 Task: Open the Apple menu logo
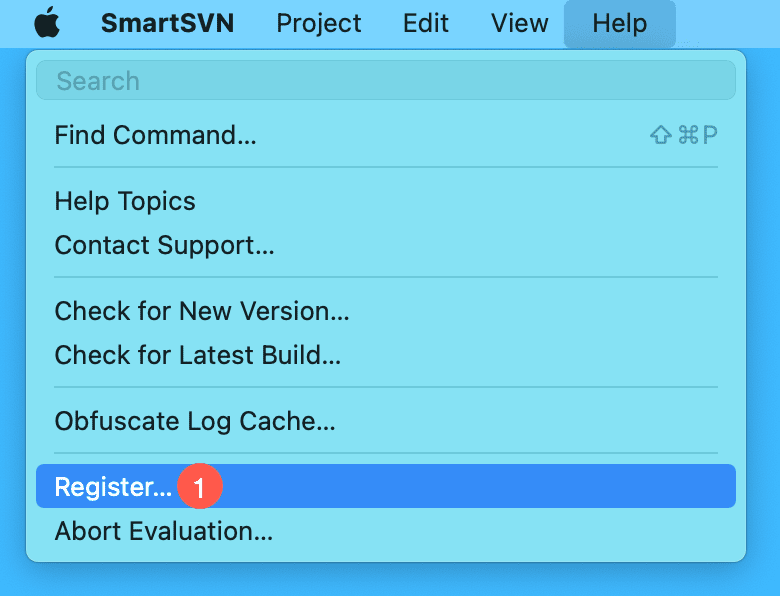(46, 23)
